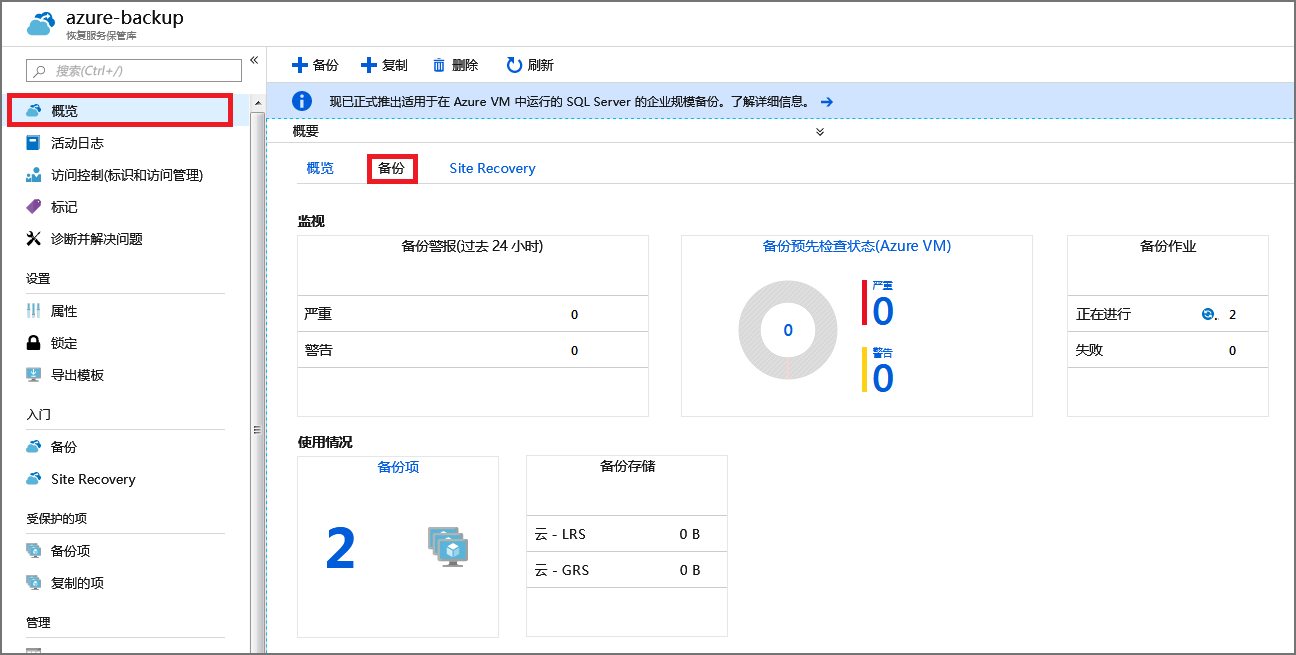This screenshot has height=655, width=1296.
Task: Open 备份预先检查状态(Azure VM) link
Action: (x=855, y=247)
